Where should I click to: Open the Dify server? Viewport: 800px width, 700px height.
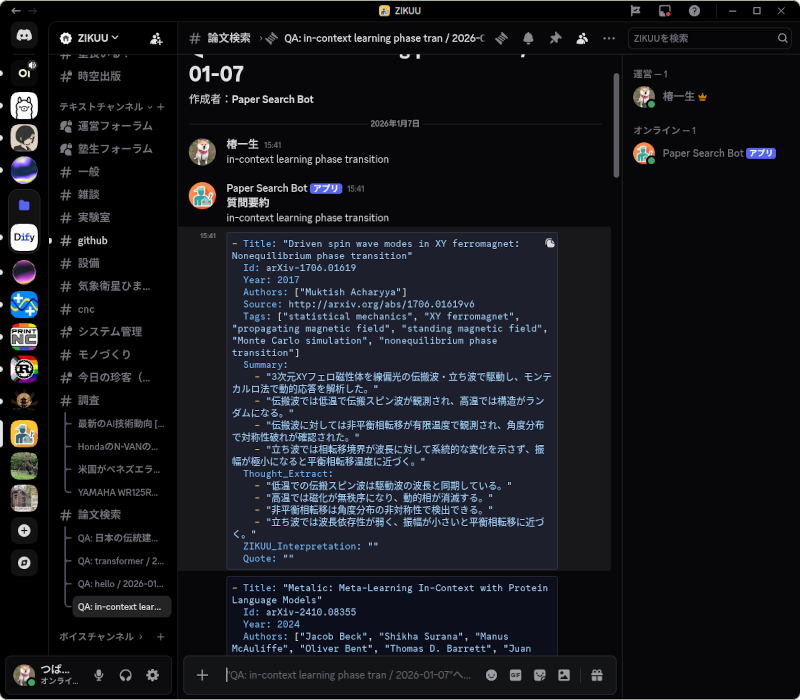pyautogui.click(x=24, y=237)
